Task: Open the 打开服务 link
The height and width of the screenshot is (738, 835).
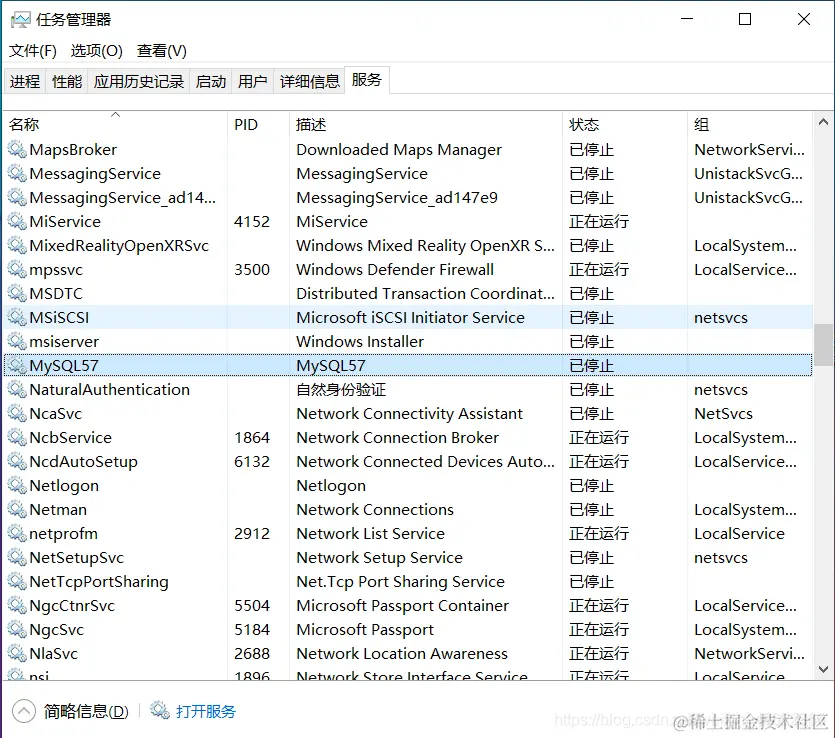Action: pyautogui.click(x=206, y=711)
